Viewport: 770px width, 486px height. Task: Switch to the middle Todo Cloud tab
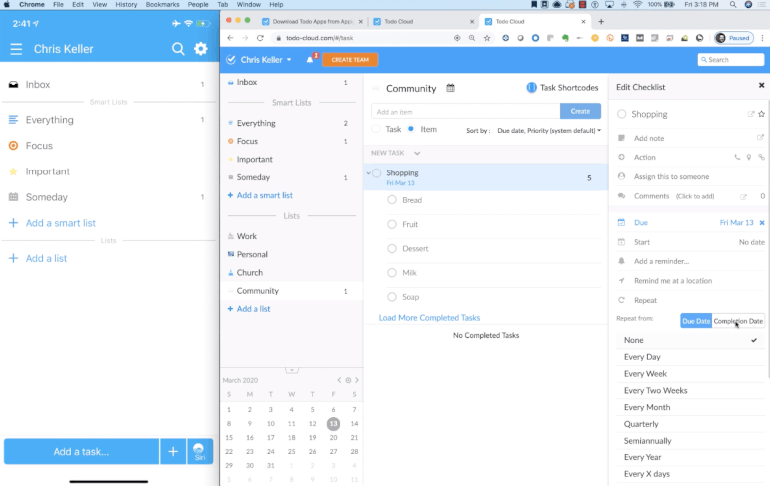[x=423, y=22]
